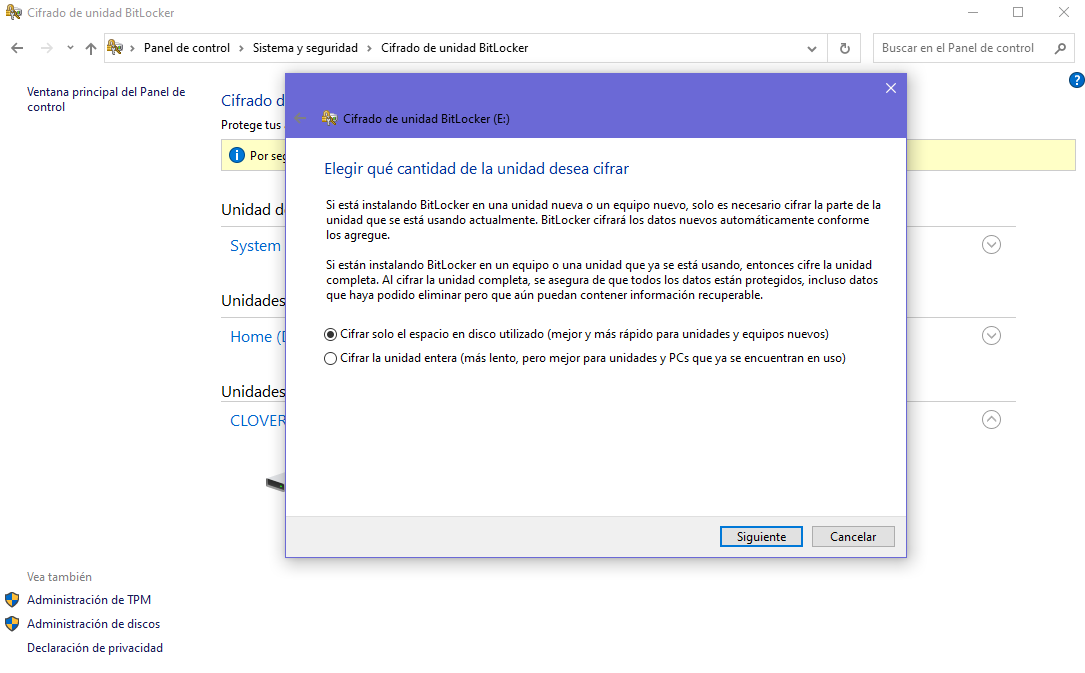Image resolution: width=1085 pixels, height=673 pixels.
Task: Click the window title bar BitLocker icon
Action: [13, 12]
